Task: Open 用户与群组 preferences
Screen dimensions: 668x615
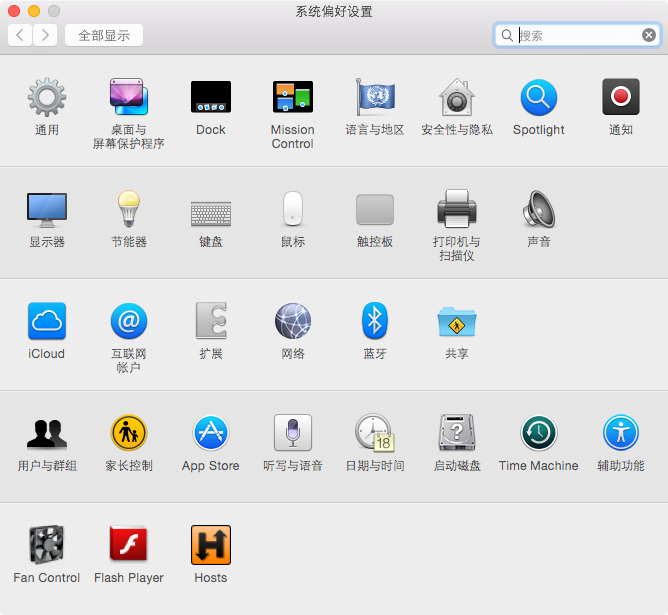Action: pos(47,434)
